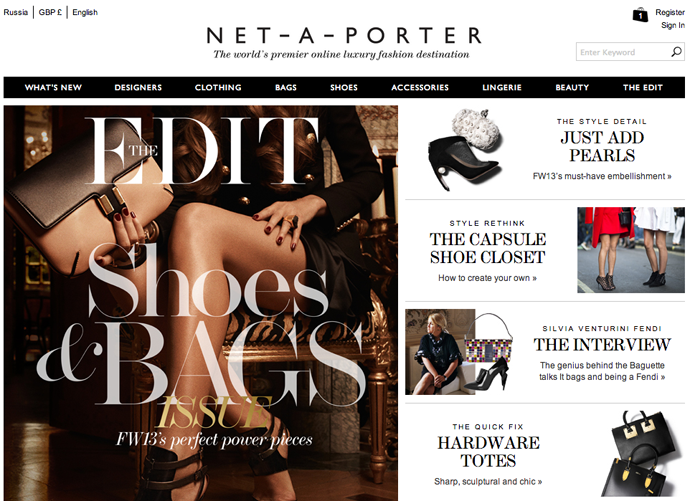Click the How to create your own link
Image resolution: width=690 pixels, height=501 pixels.
[x=487, y=278]
